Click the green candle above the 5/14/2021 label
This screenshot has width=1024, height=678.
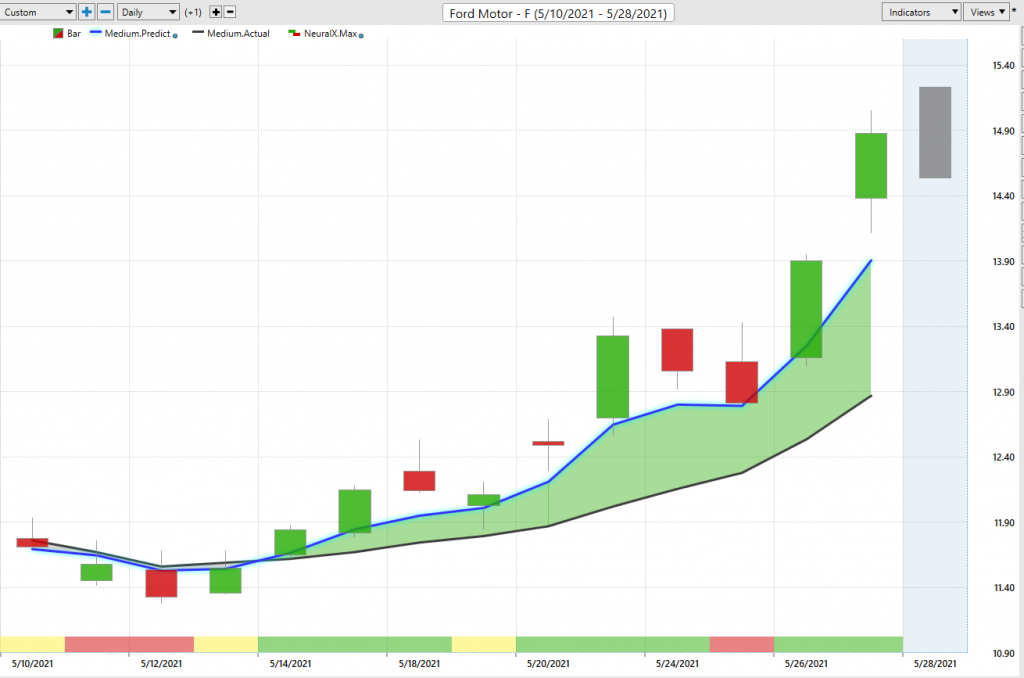pos(290,542)
